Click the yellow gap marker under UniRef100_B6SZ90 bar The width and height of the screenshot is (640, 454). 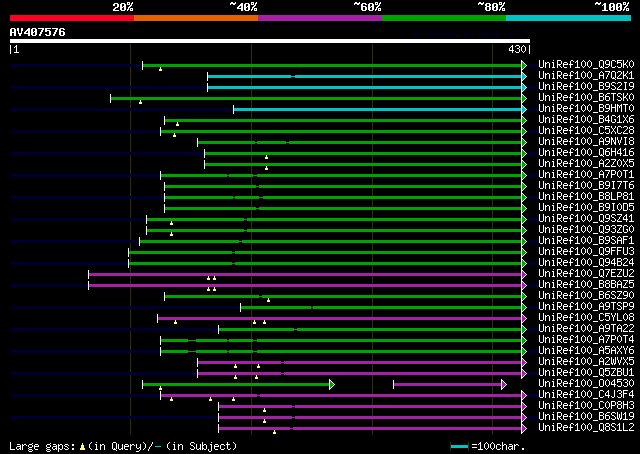(268, 300)
